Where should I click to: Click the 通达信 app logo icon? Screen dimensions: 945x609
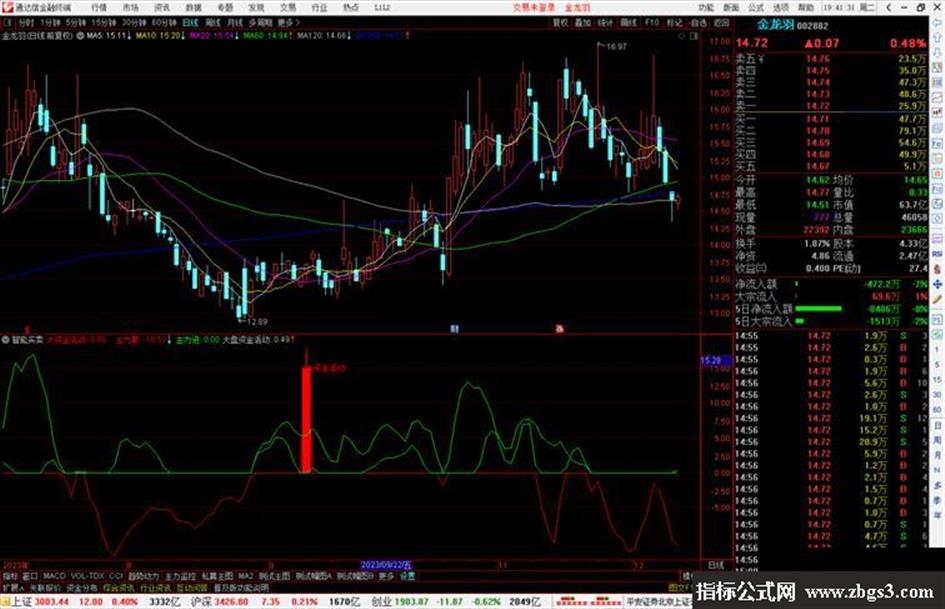(7, 7)
